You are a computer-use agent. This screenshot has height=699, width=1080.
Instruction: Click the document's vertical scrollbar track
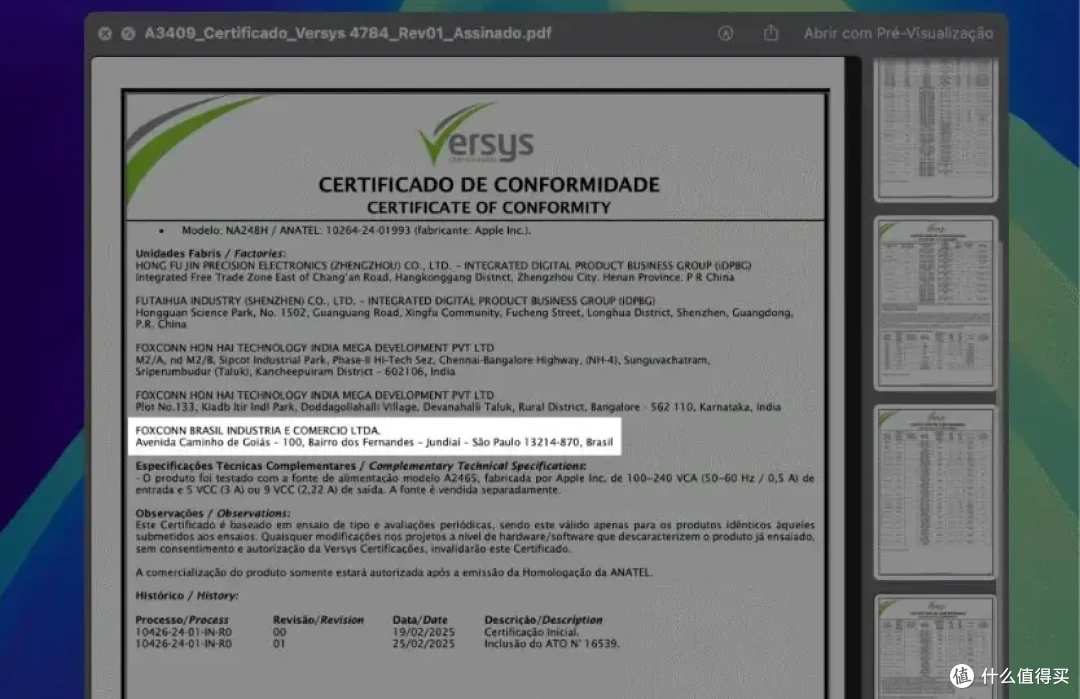[x=853, y=377]
